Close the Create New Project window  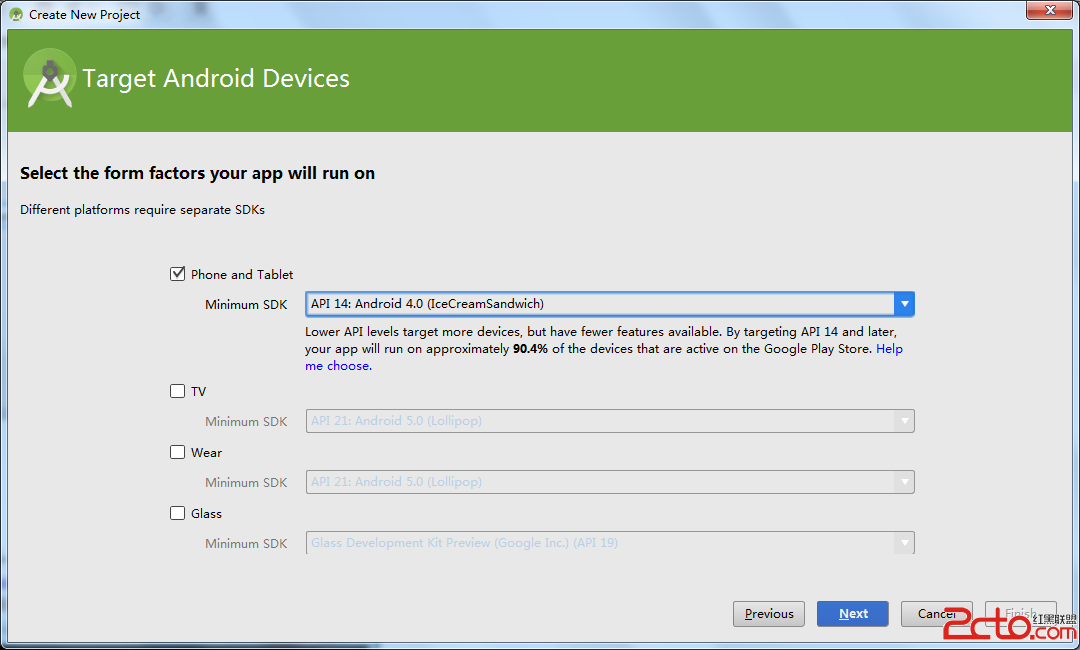[x=1046, y=11]
